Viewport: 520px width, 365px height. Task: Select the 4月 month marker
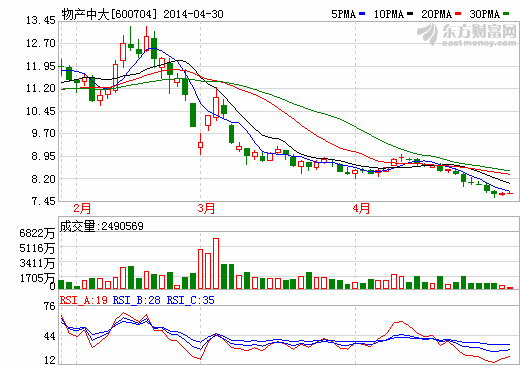361,209
